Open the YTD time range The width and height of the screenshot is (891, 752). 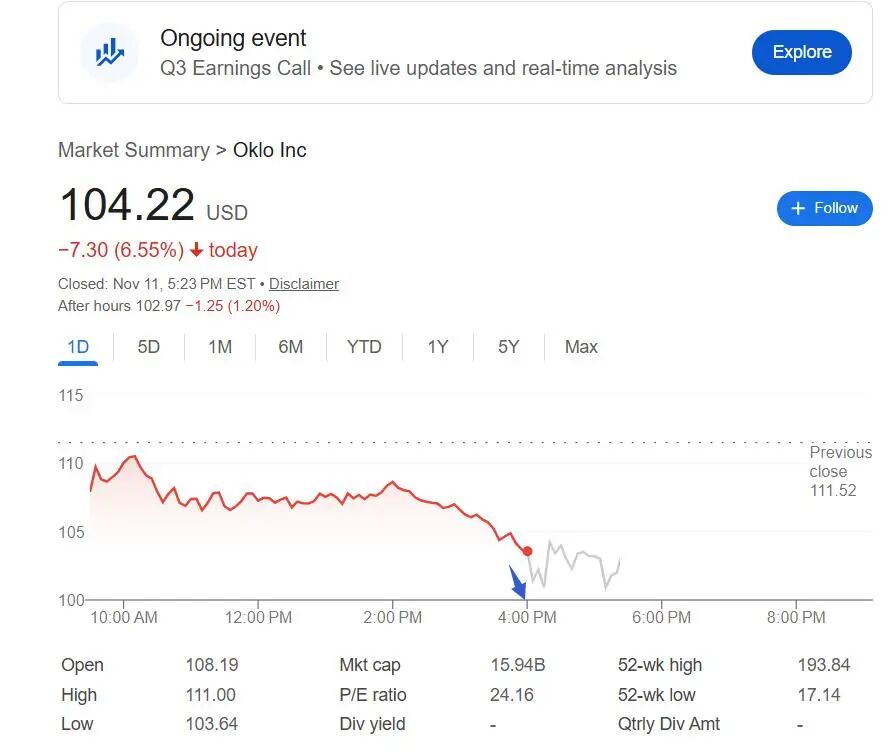click(364, 347)
